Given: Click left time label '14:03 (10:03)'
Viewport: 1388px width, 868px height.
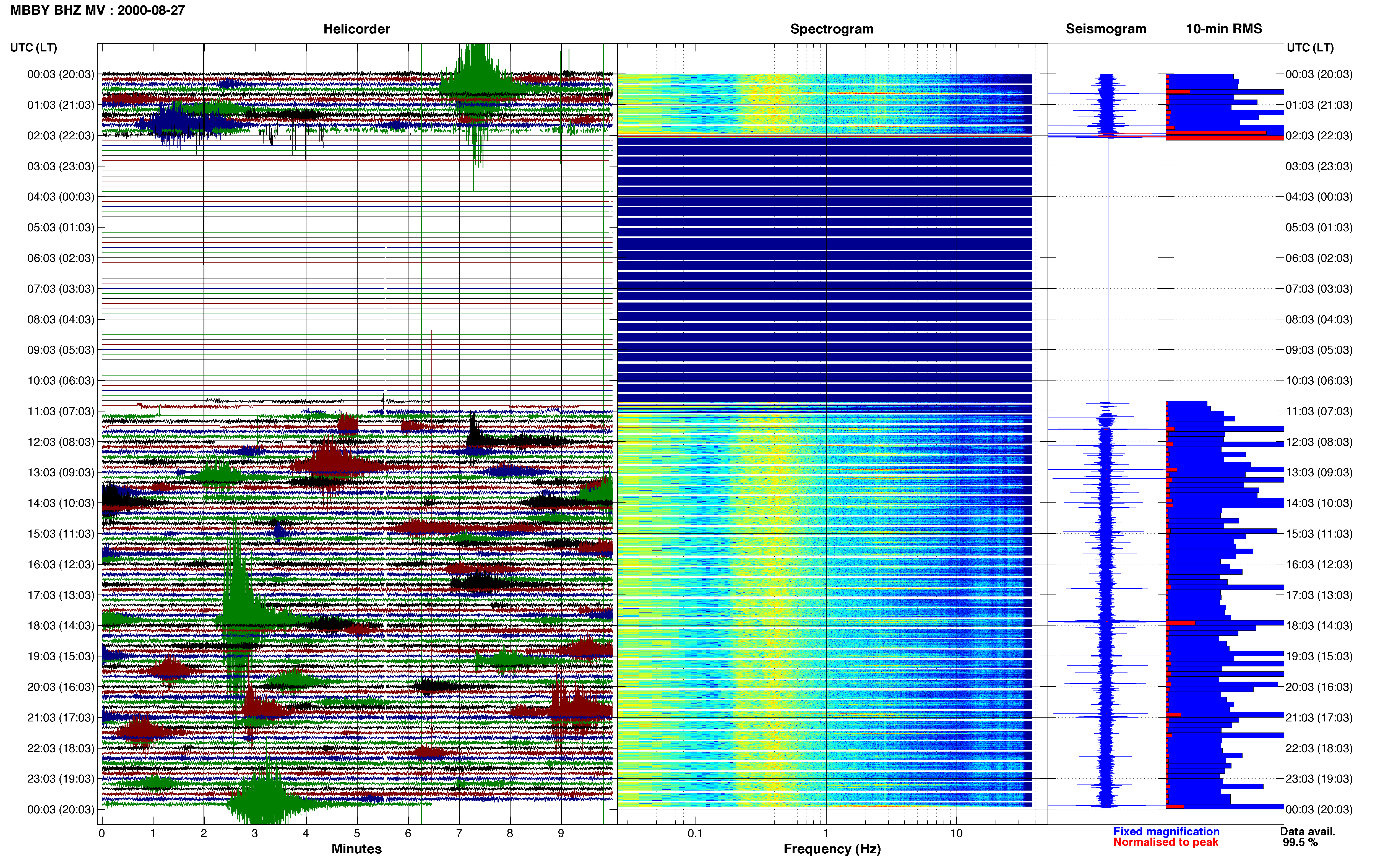Looking at the screenshot, I should [x=61, y=503].
